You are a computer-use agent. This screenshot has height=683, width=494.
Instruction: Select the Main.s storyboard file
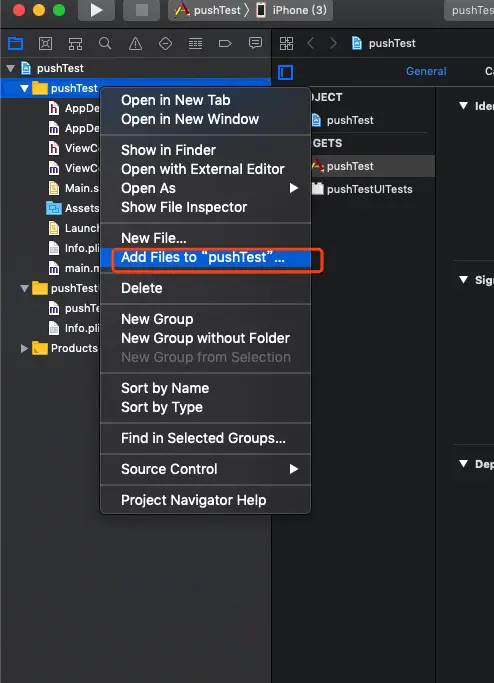(74, 188)
